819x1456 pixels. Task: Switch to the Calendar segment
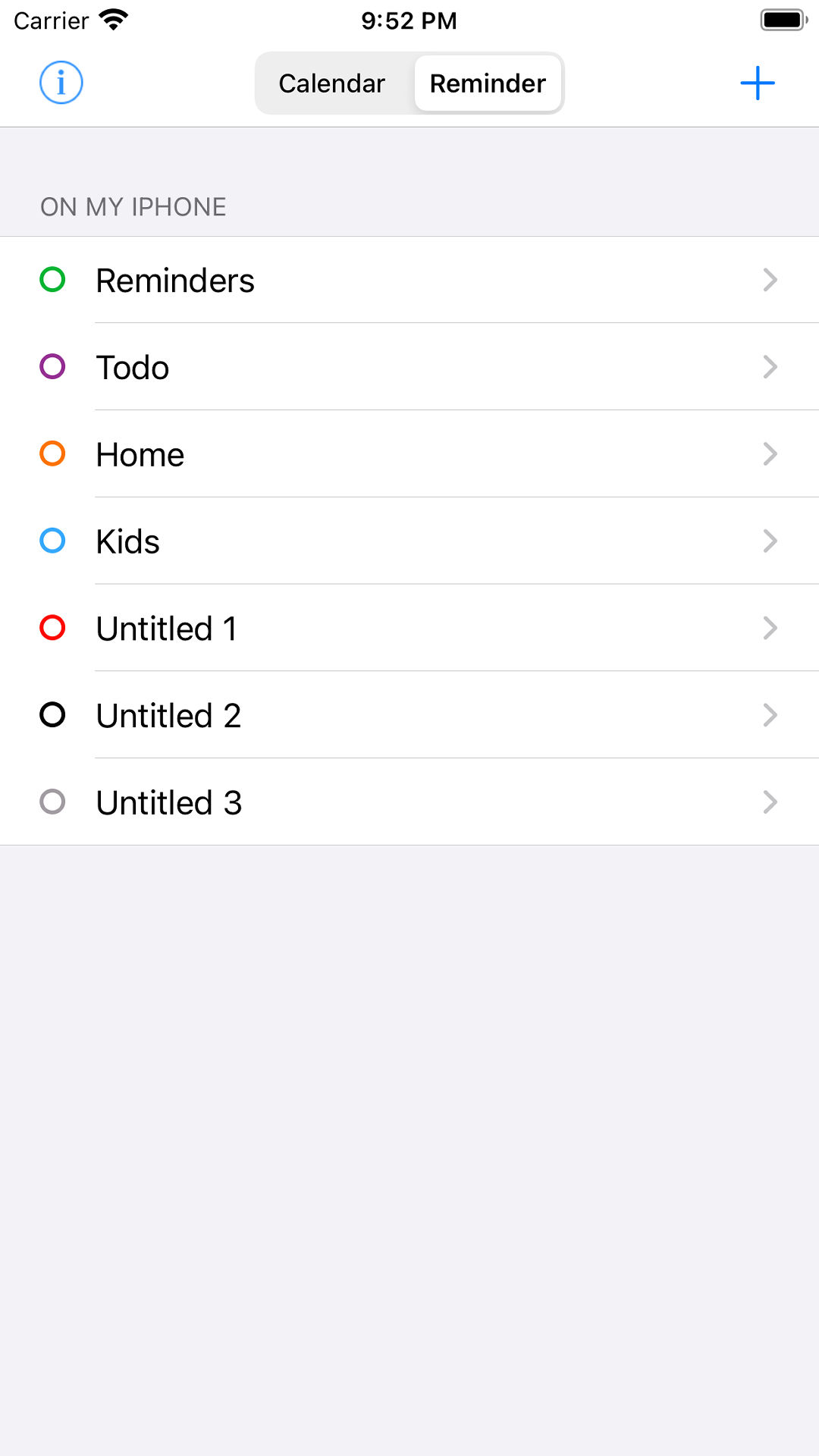coord(332,83)
